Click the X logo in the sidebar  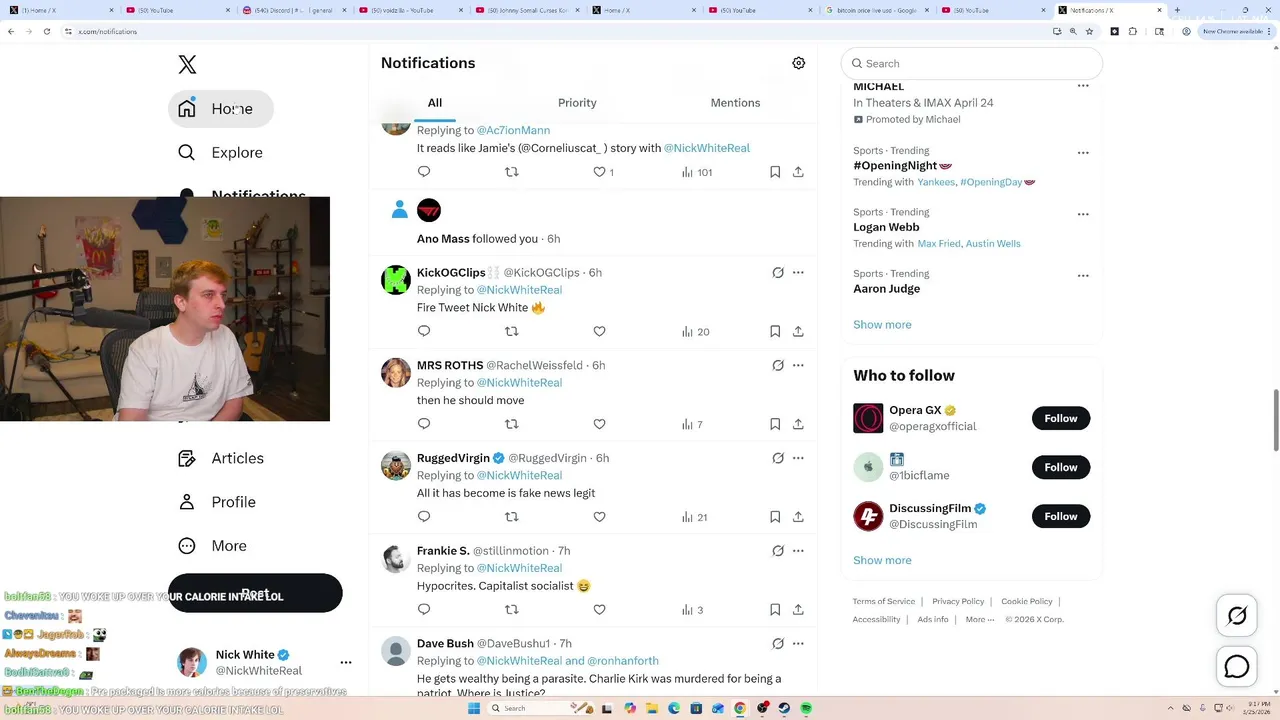tap(187, 65)
